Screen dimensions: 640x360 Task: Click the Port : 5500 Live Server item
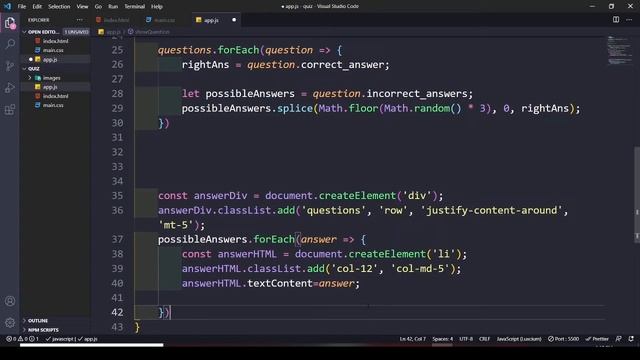tap(563, 339)
